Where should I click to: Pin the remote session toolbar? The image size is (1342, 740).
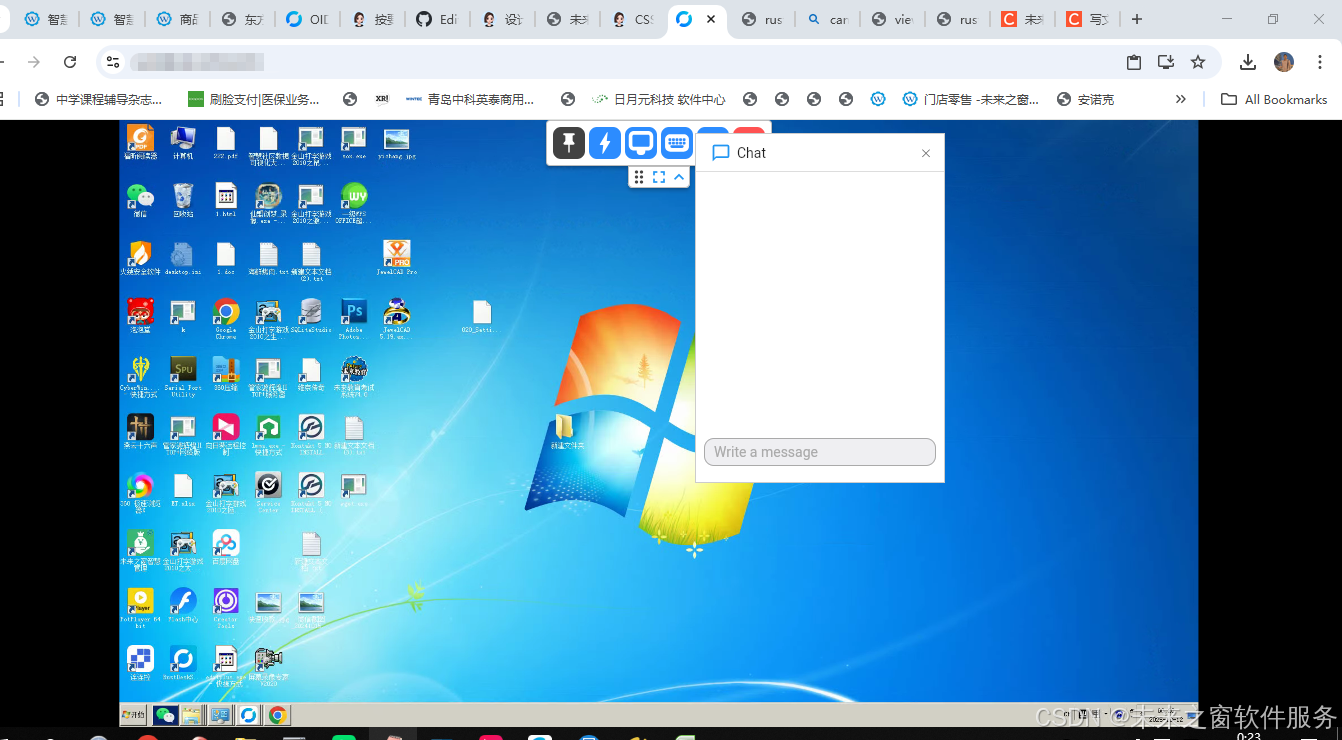pyautogui.click(x=568, y=143)
